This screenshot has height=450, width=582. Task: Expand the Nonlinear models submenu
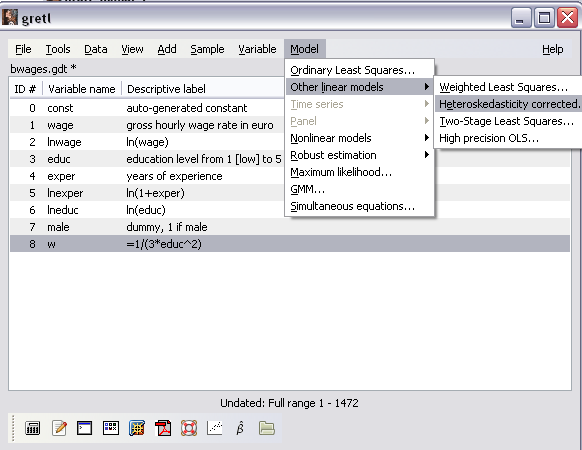tap(359, 138)
